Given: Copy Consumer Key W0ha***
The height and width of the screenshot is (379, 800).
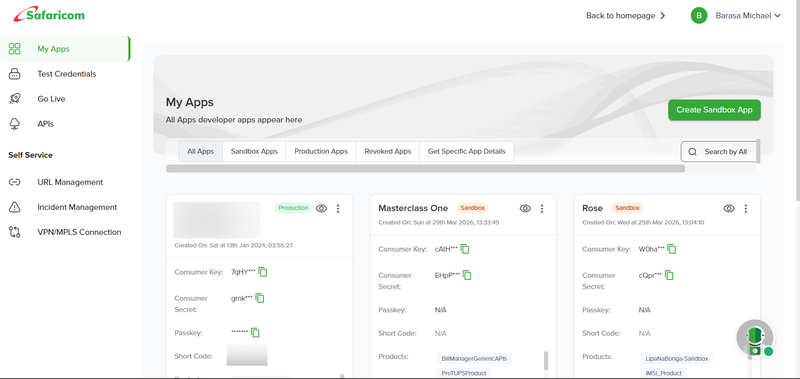Looking at the screenshot, I should coord(672,249).
